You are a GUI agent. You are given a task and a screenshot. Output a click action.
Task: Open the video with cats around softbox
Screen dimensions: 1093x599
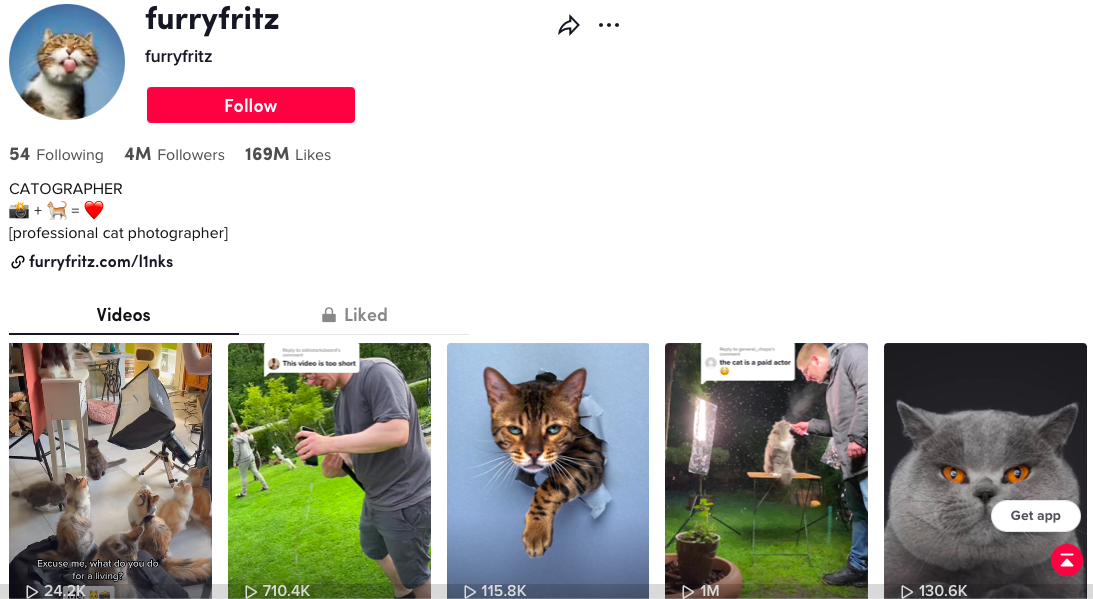coord(110,471)
